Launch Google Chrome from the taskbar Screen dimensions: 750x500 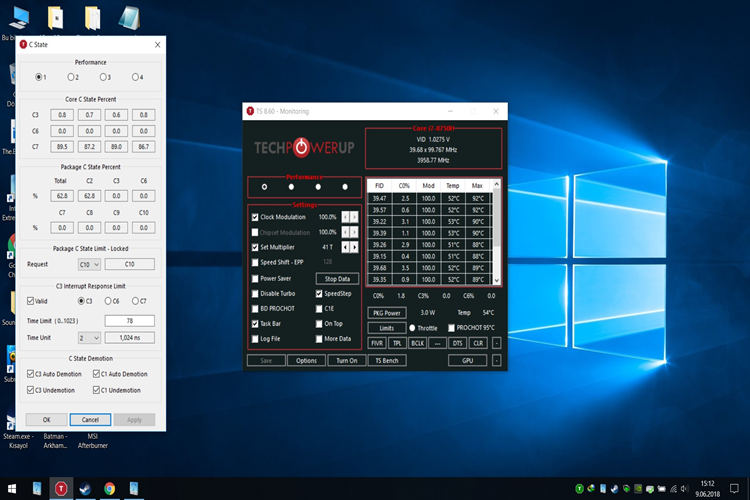pos(110,489)
